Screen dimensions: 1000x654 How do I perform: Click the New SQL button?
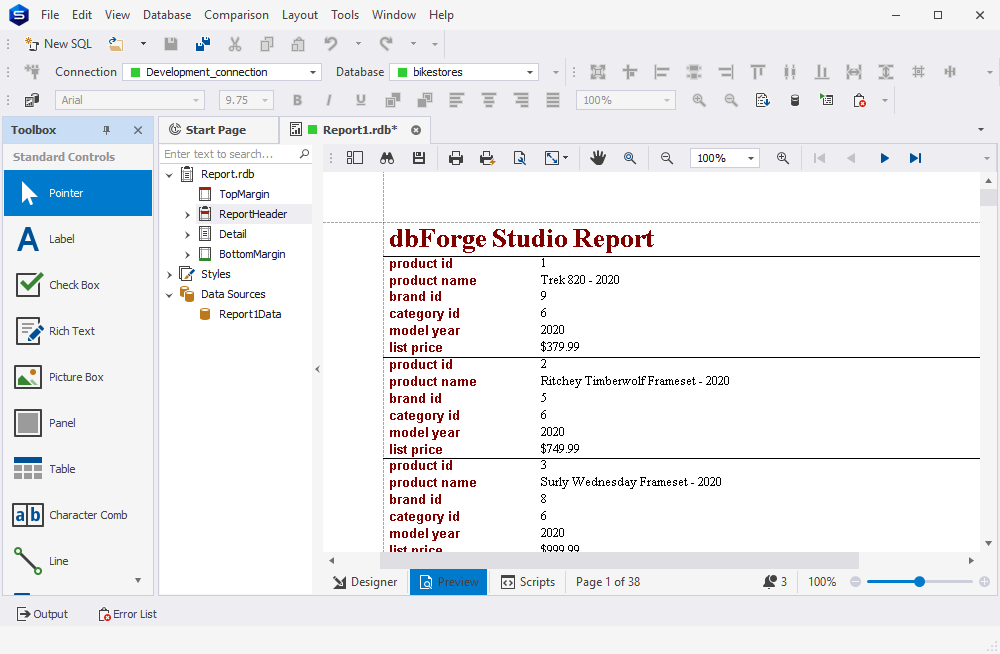(58, 44)
